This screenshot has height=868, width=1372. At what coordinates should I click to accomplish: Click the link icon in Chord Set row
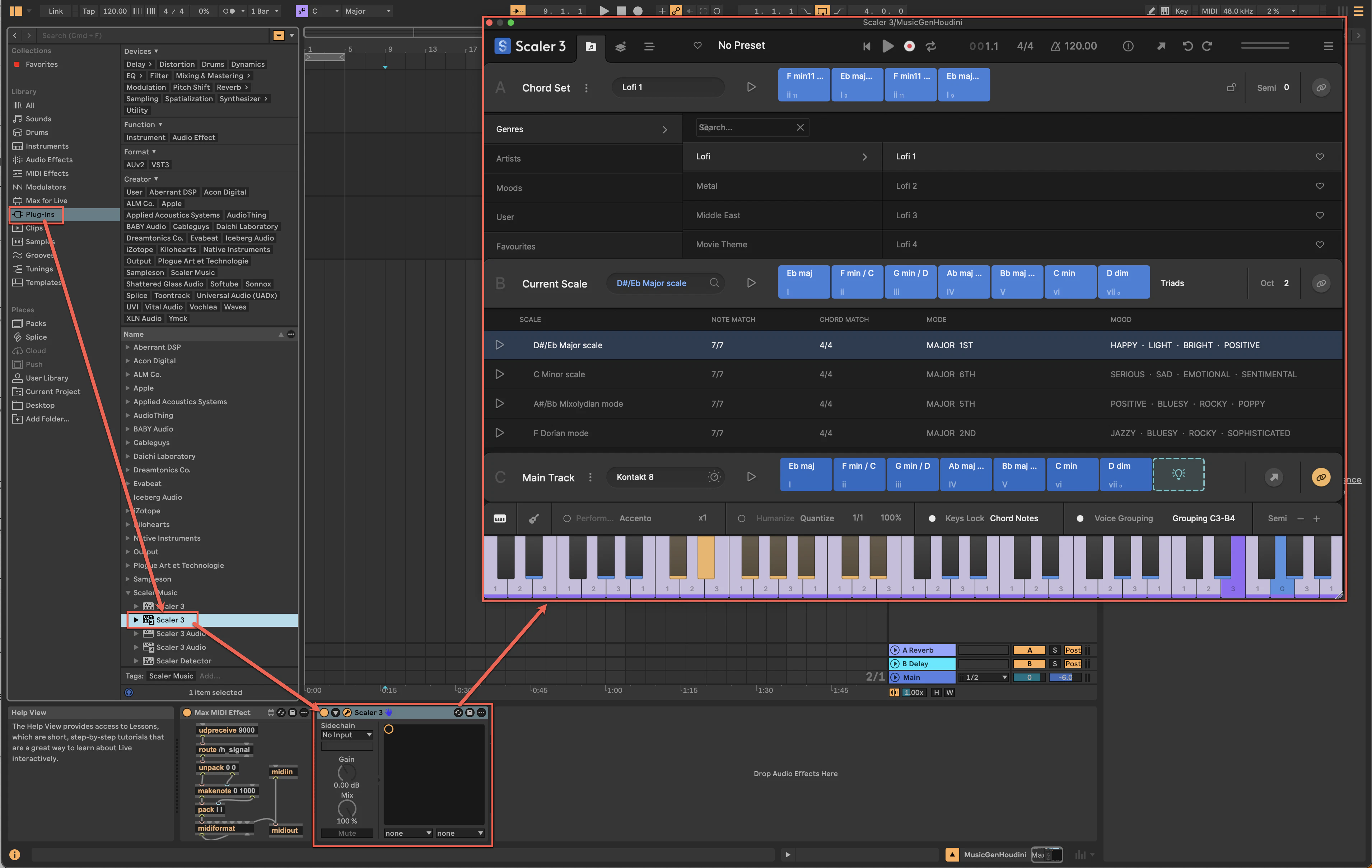click(1321, 88)
